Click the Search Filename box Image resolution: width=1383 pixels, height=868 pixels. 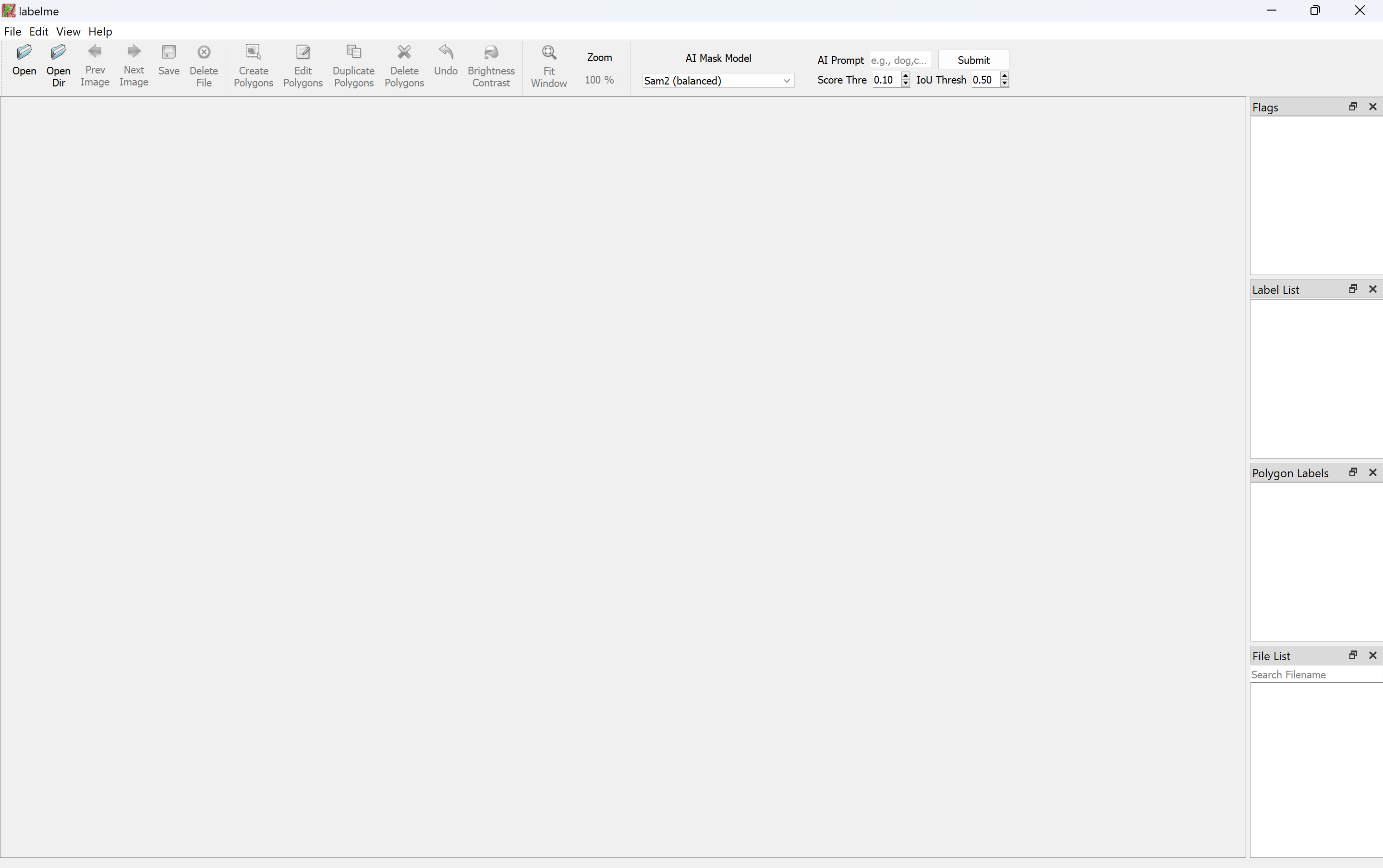click(x=1316, y=675)
